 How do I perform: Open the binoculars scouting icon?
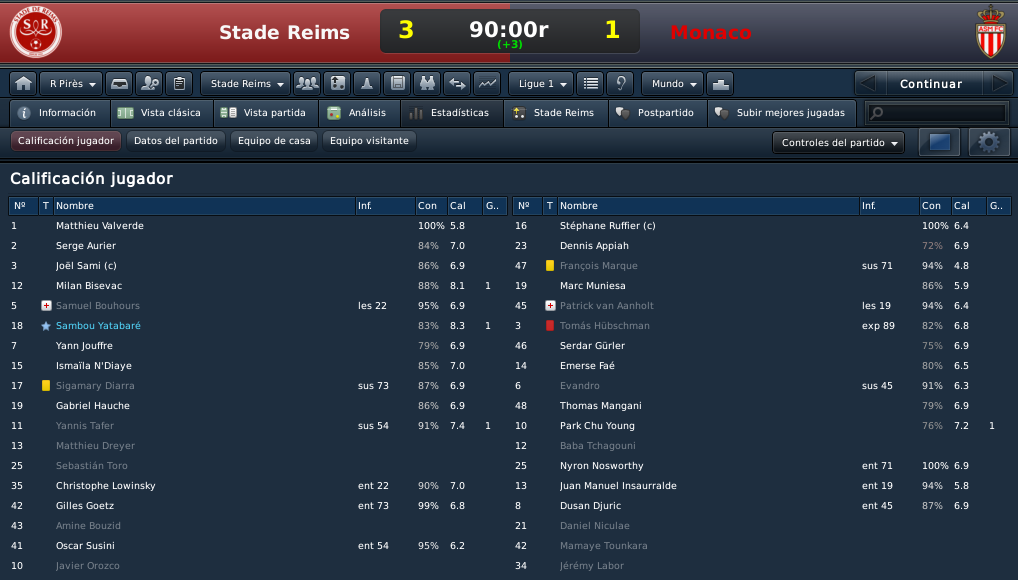tap(427, 84)
